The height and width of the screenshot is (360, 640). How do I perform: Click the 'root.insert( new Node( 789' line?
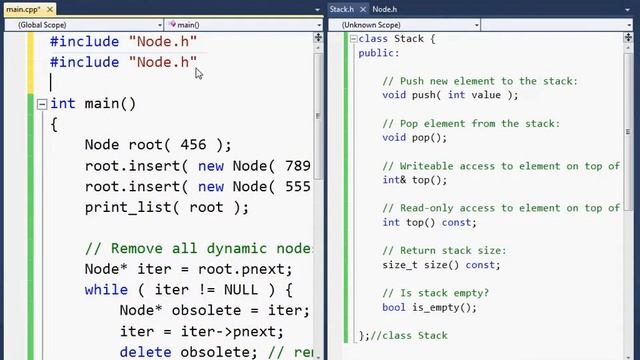point(198,166)
